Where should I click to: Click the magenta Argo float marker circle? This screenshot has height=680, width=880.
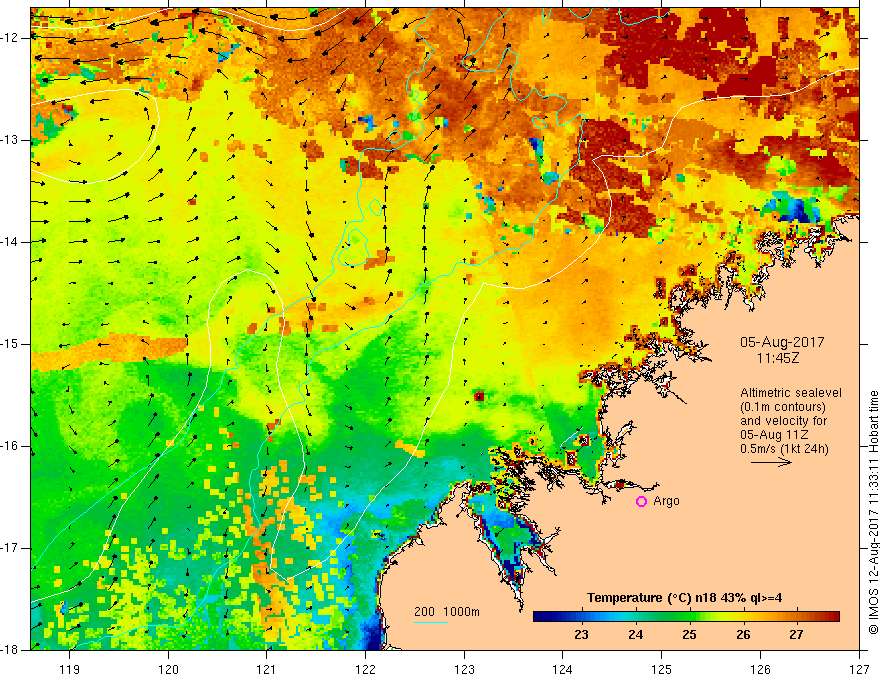[x=641, y=502]
